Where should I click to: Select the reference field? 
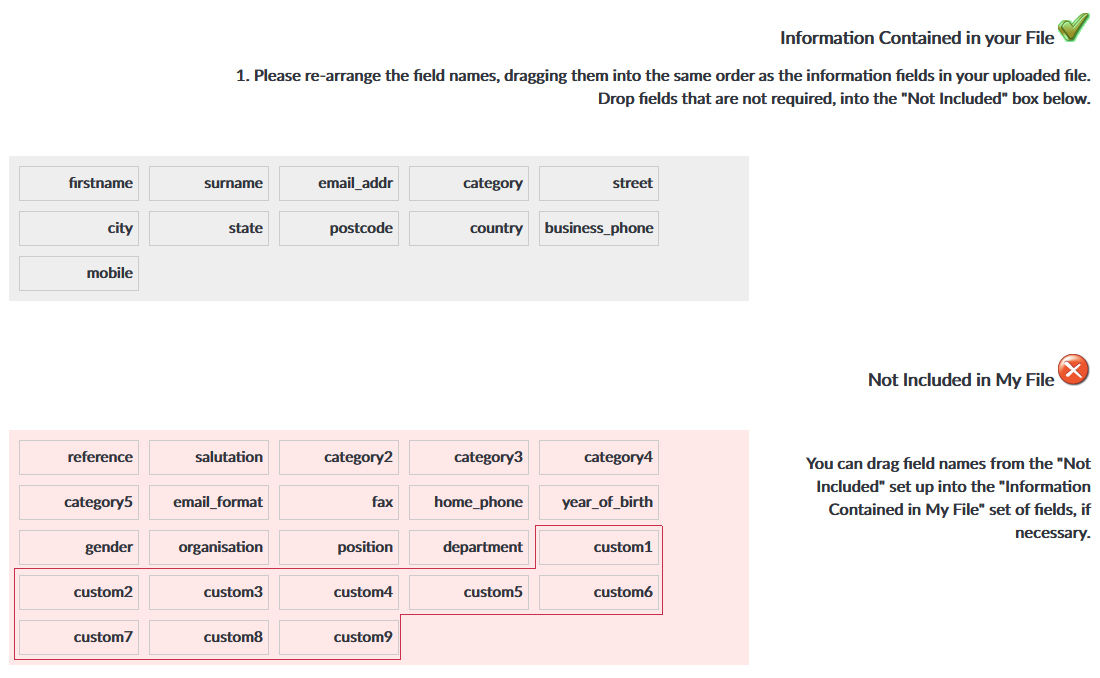coord(79,457)
